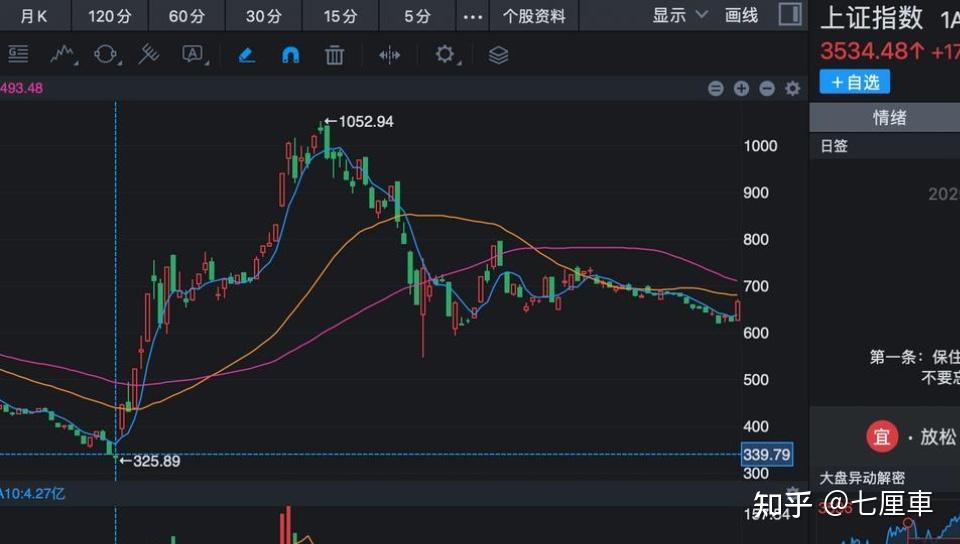This screenshot has height=544, width=960.
Task: Select the 5分 timeframe tab
Action: click(418, 16)
